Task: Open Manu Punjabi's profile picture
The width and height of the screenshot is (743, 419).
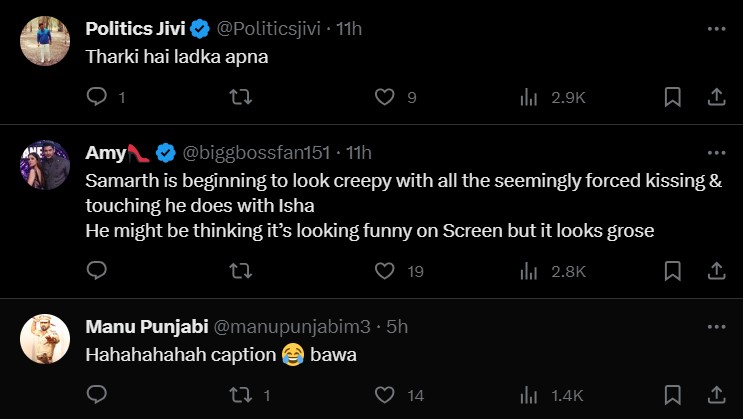Action: 45,339
